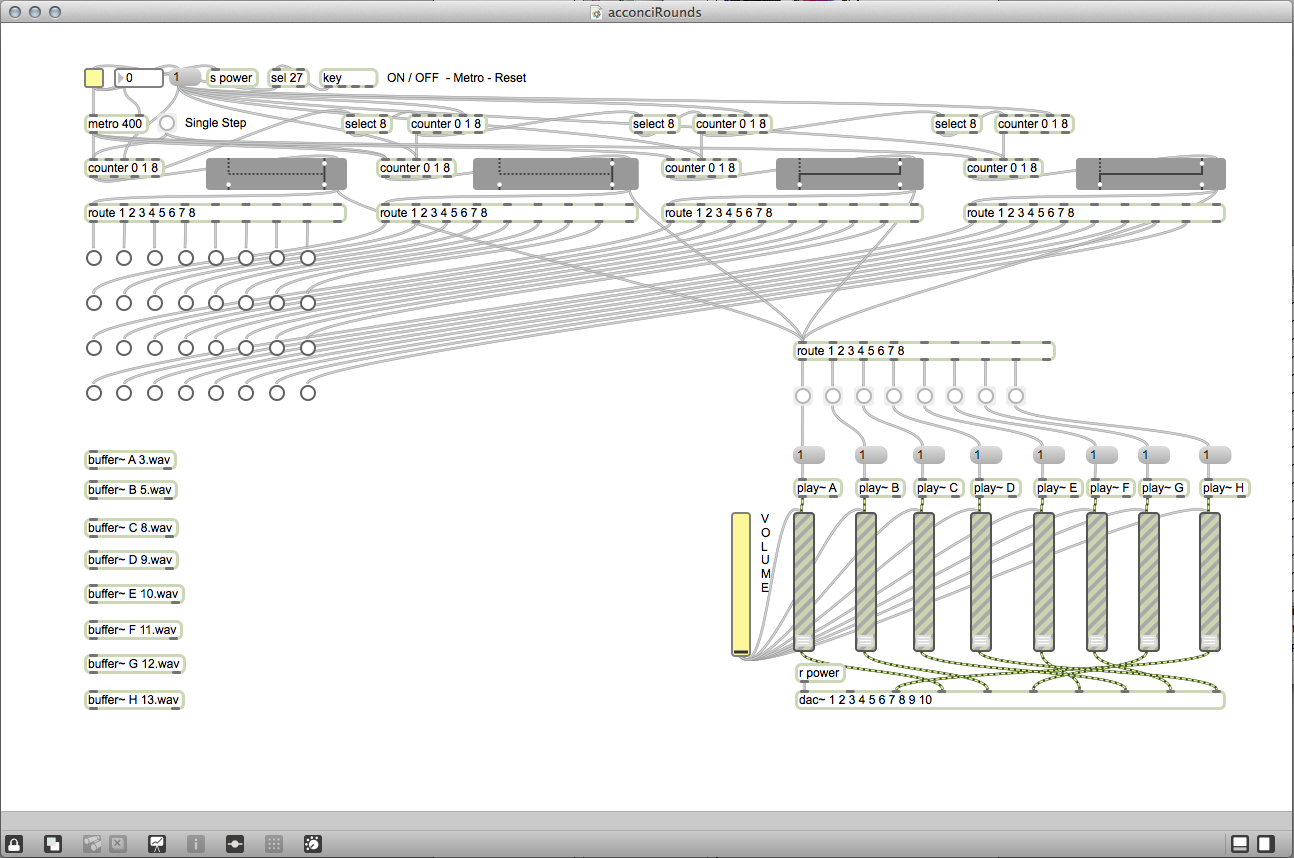Click the yellow VOLUME slider

coord(740,584)
